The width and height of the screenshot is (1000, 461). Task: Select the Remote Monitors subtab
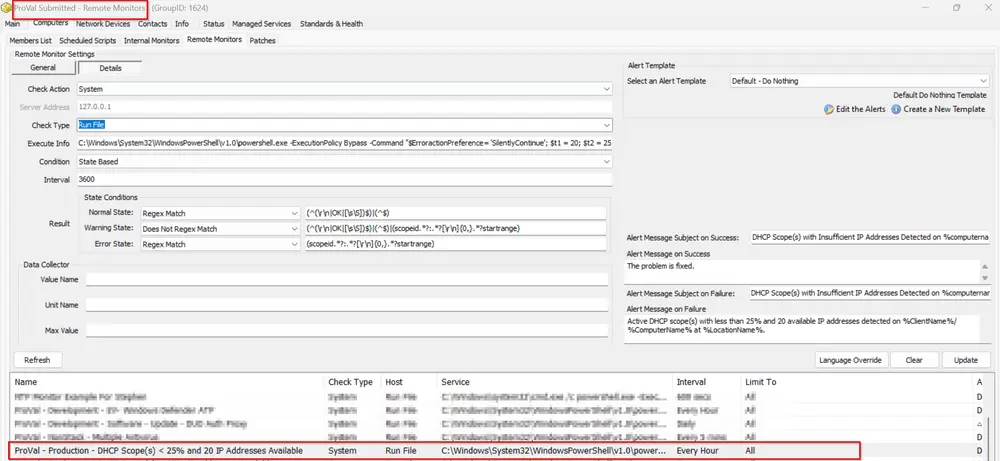pos(214,40)
